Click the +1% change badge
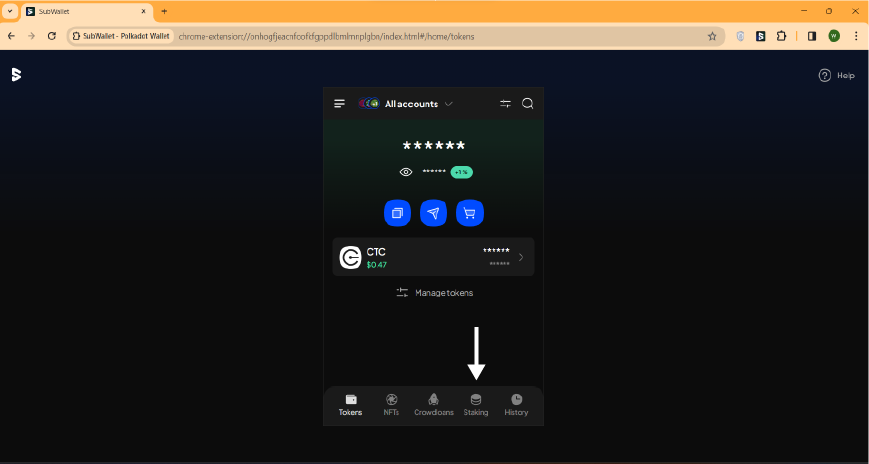Screen dimensions: 869x464 [x=462, y=172]
